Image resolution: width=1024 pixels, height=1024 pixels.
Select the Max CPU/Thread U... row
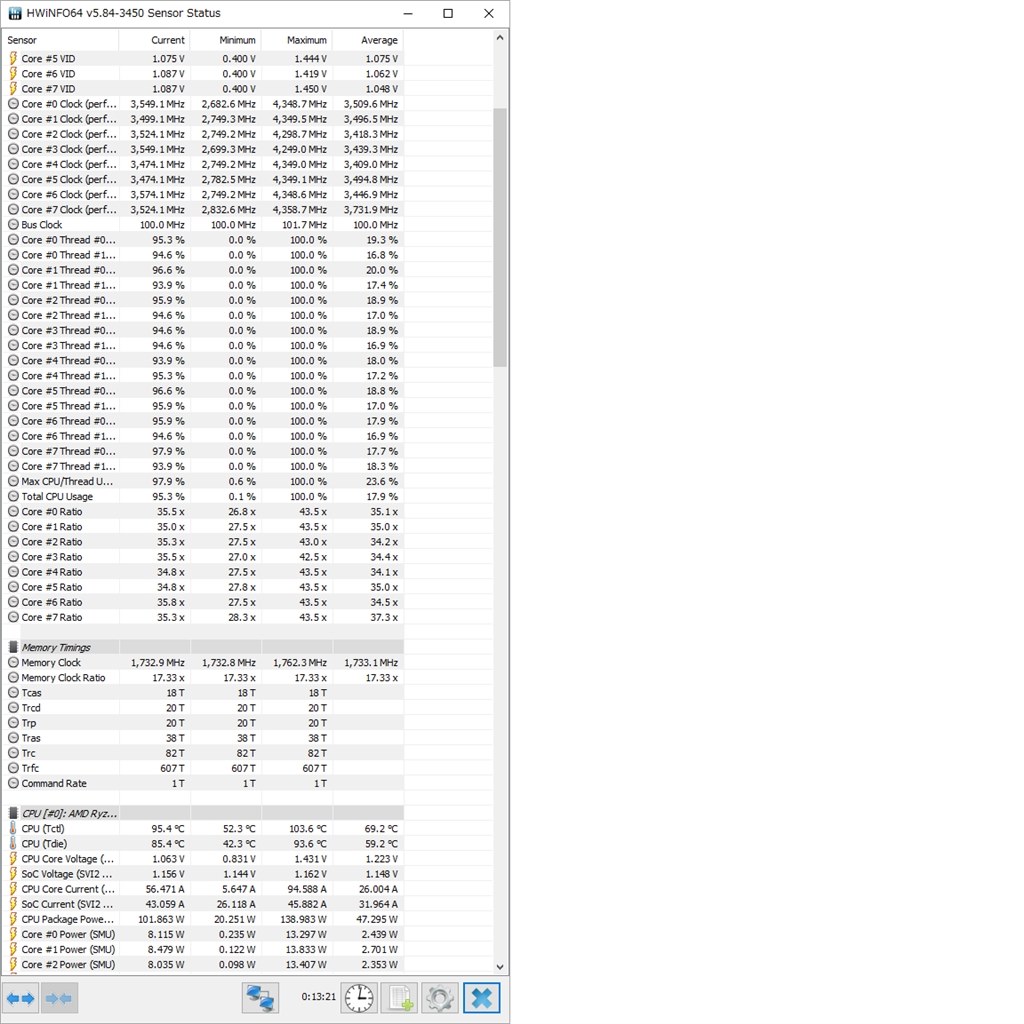202,481
